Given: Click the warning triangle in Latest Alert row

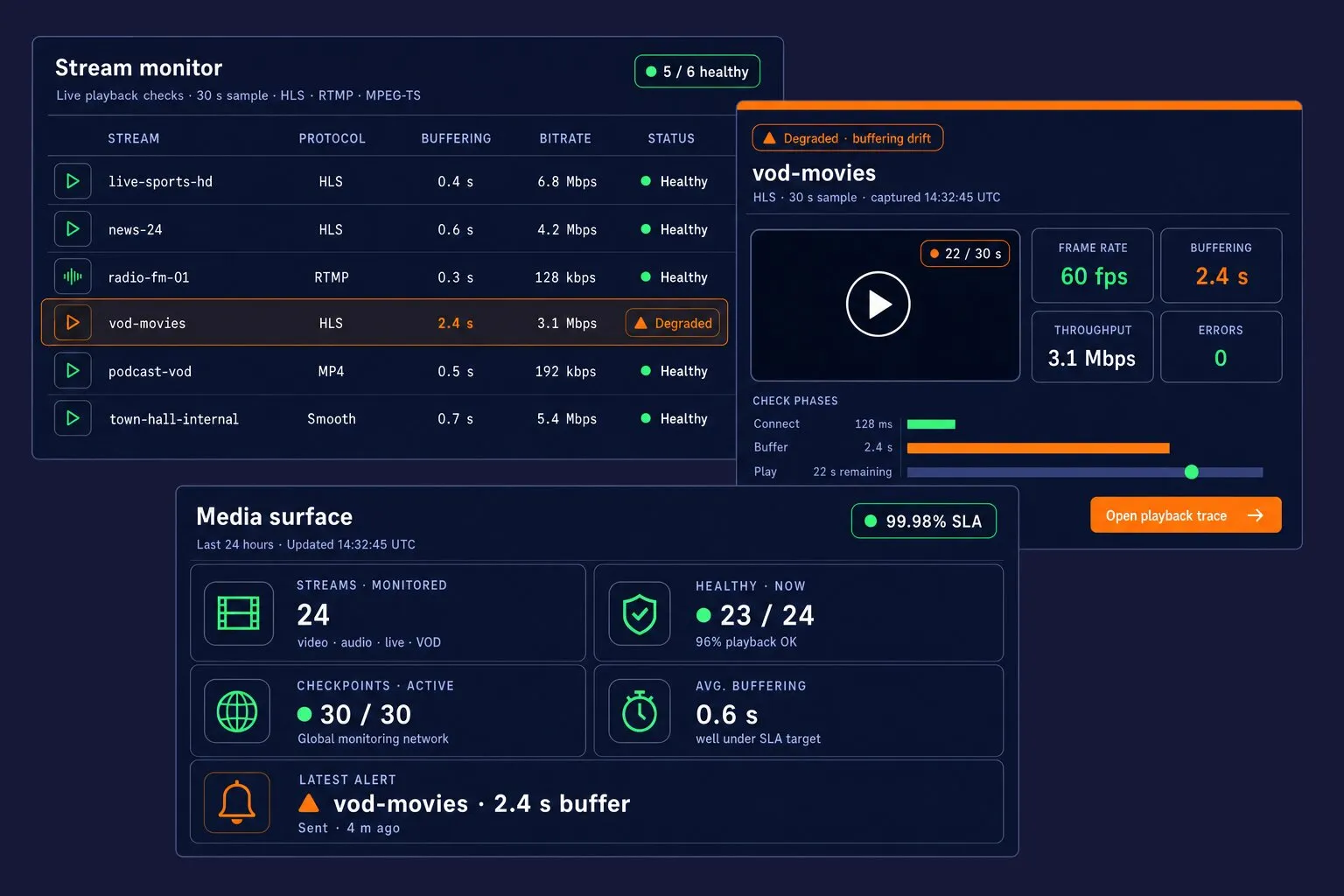Looking at the screenshot, I should pos(309,802).
